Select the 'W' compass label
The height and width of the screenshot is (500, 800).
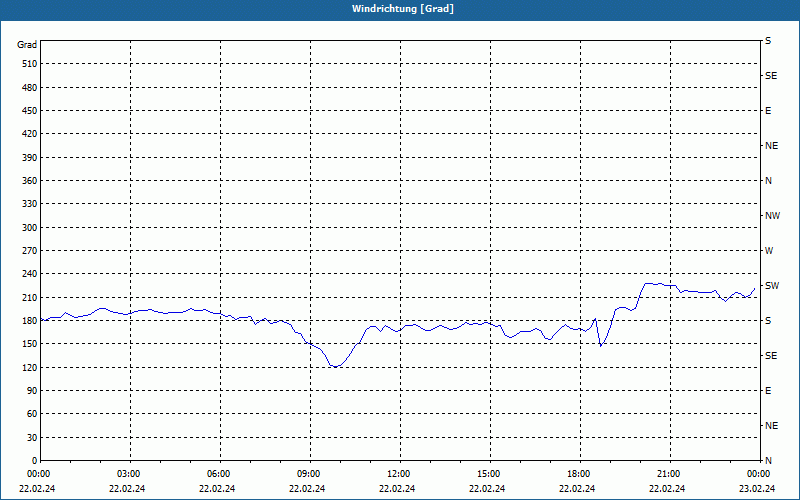click(x=769, y=251)
